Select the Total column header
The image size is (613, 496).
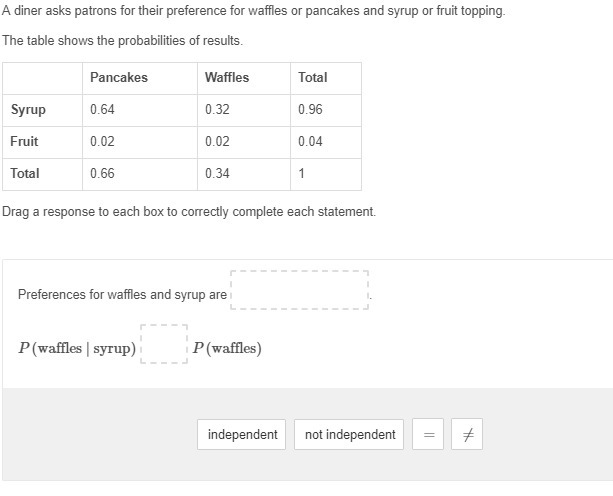(x=313, y=78)
